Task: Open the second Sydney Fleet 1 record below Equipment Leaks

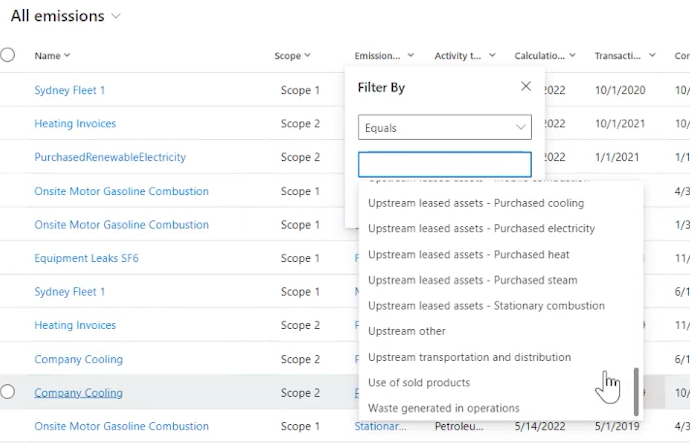Action: (x=70, y=292)
